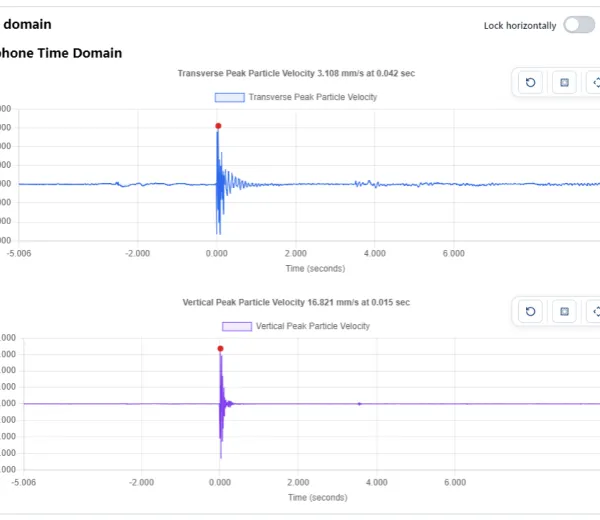Viewport: 600px width, 520px height.
Task: Toggle the Lock horizontally switch
Action: tap(579, 25)
